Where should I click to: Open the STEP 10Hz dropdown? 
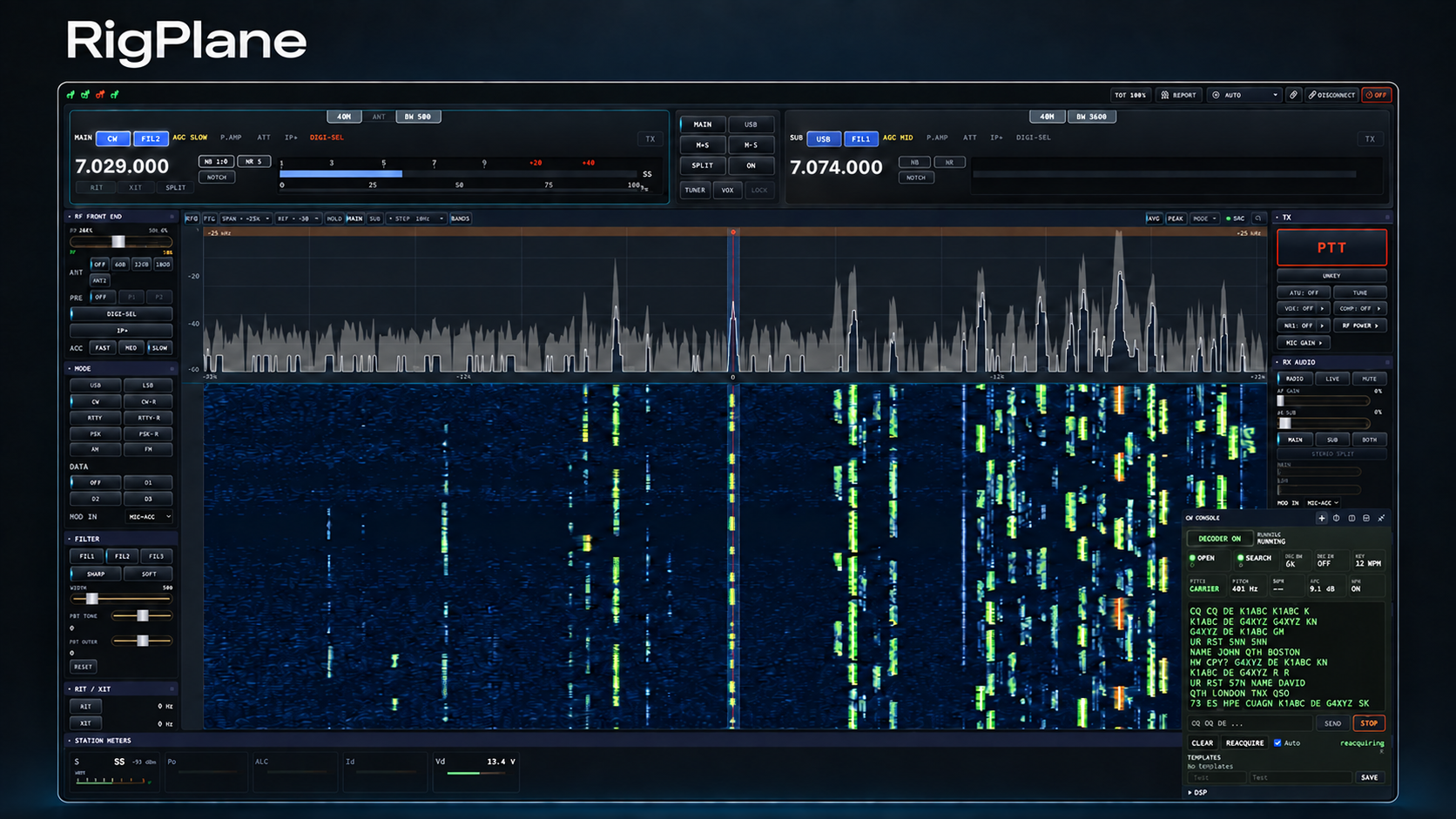pos(415,218)
